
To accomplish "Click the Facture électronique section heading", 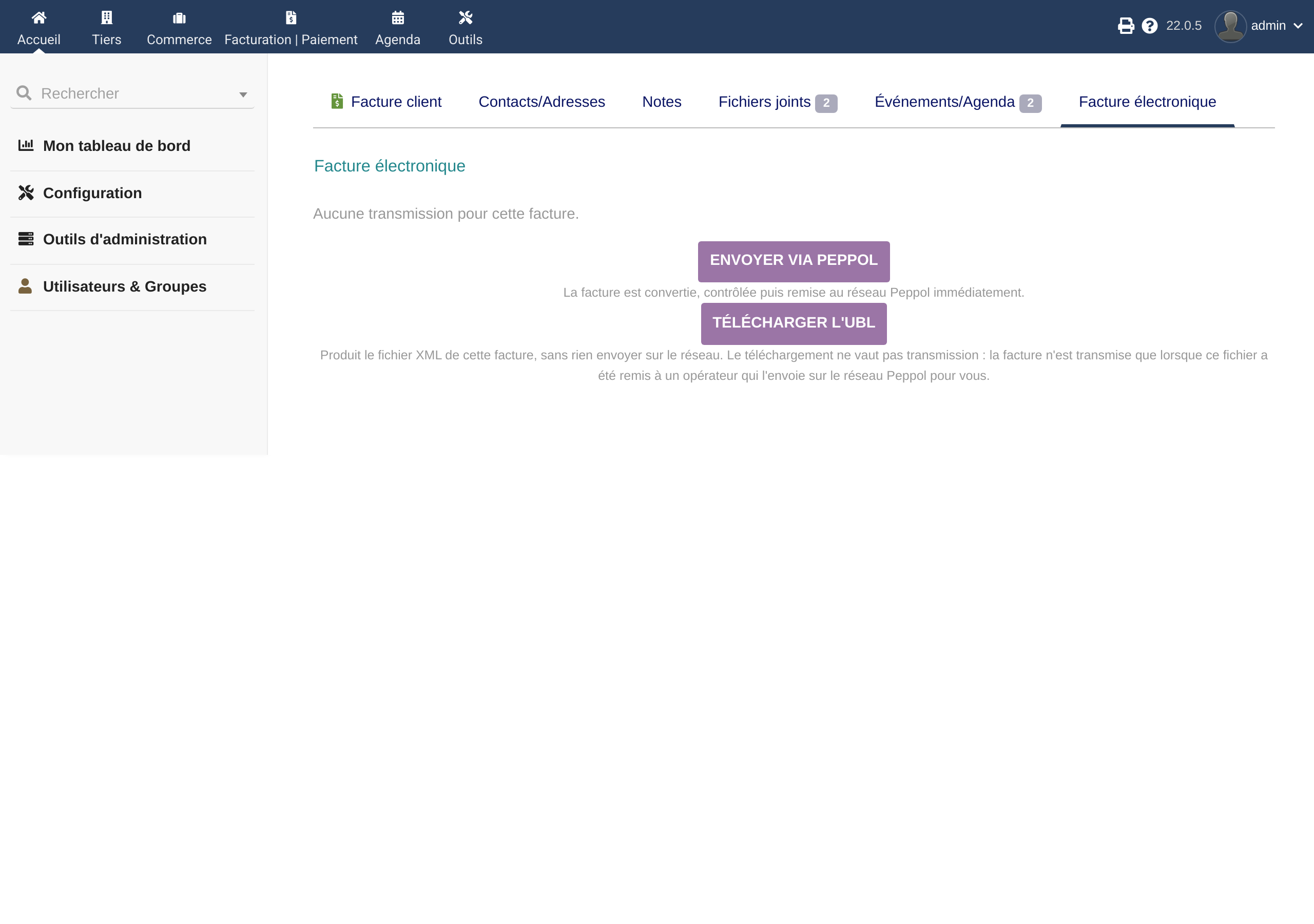I will [390, 166].
